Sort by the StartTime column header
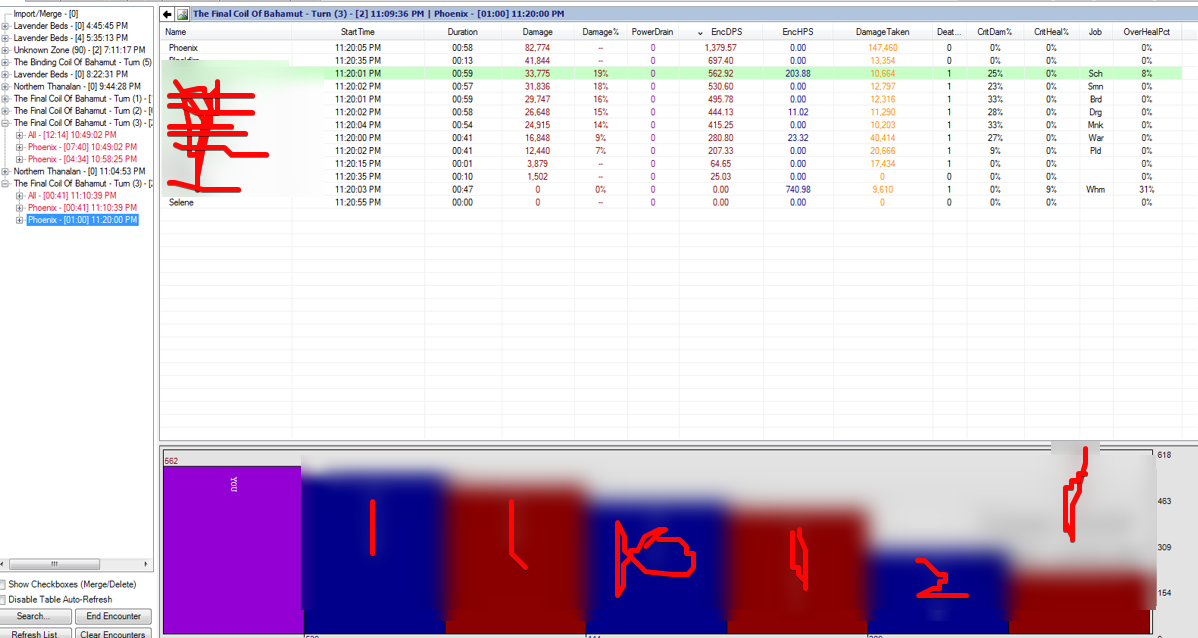This screenshot has width=1198, height=638. (358, 32)
